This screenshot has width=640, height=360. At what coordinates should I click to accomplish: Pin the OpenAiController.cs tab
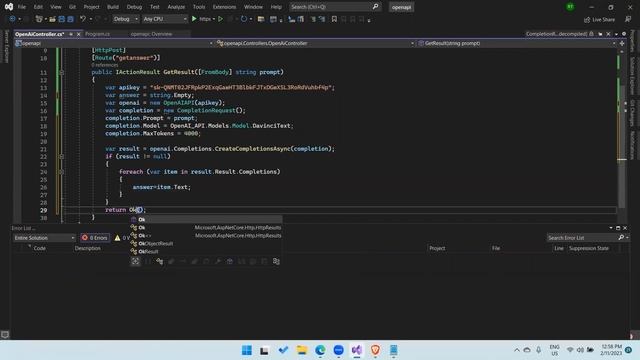click(x=71, y=34)
